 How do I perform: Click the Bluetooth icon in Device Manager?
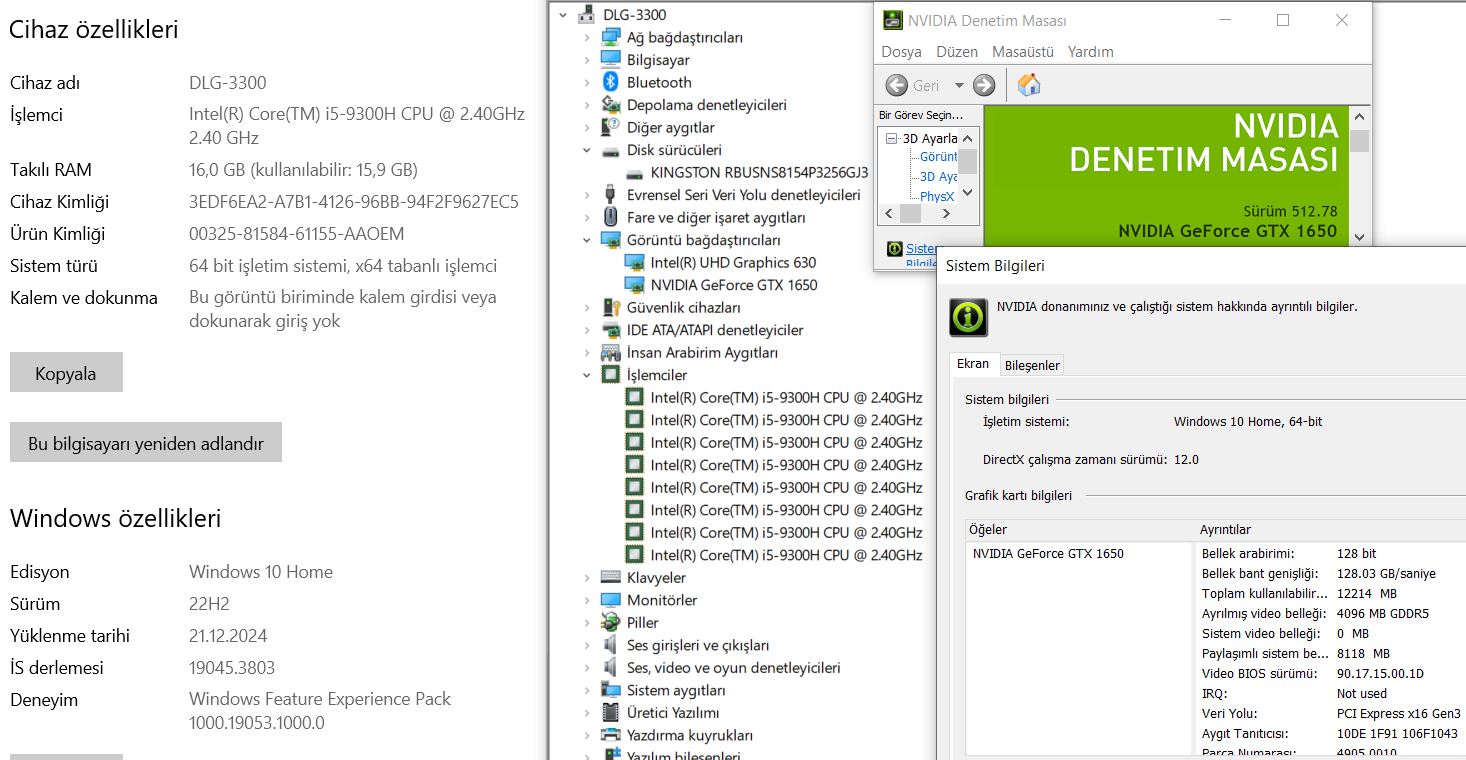point(611,82)
